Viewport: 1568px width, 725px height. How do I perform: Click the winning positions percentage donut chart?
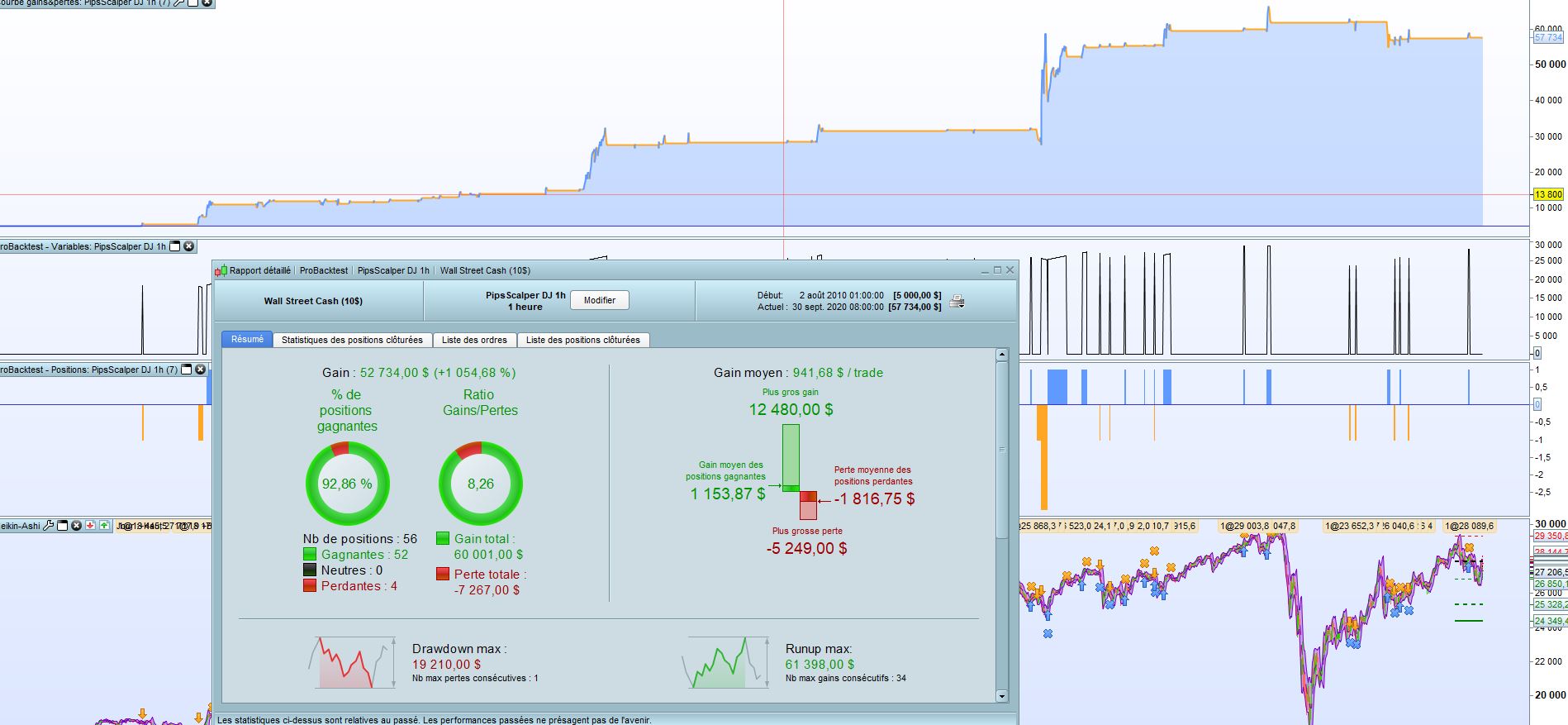point(347,484)
